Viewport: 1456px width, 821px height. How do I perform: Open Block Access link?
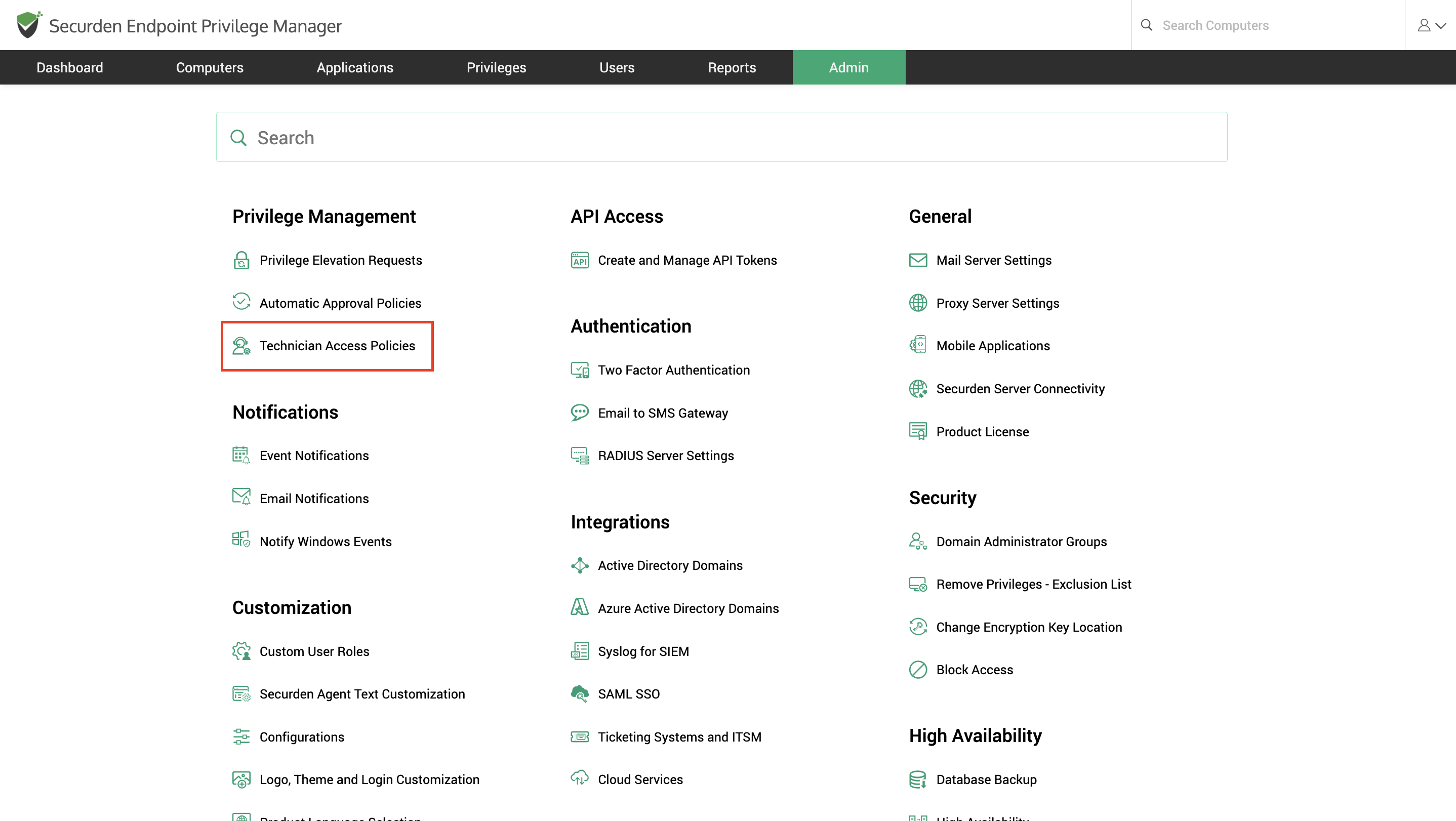975,670
